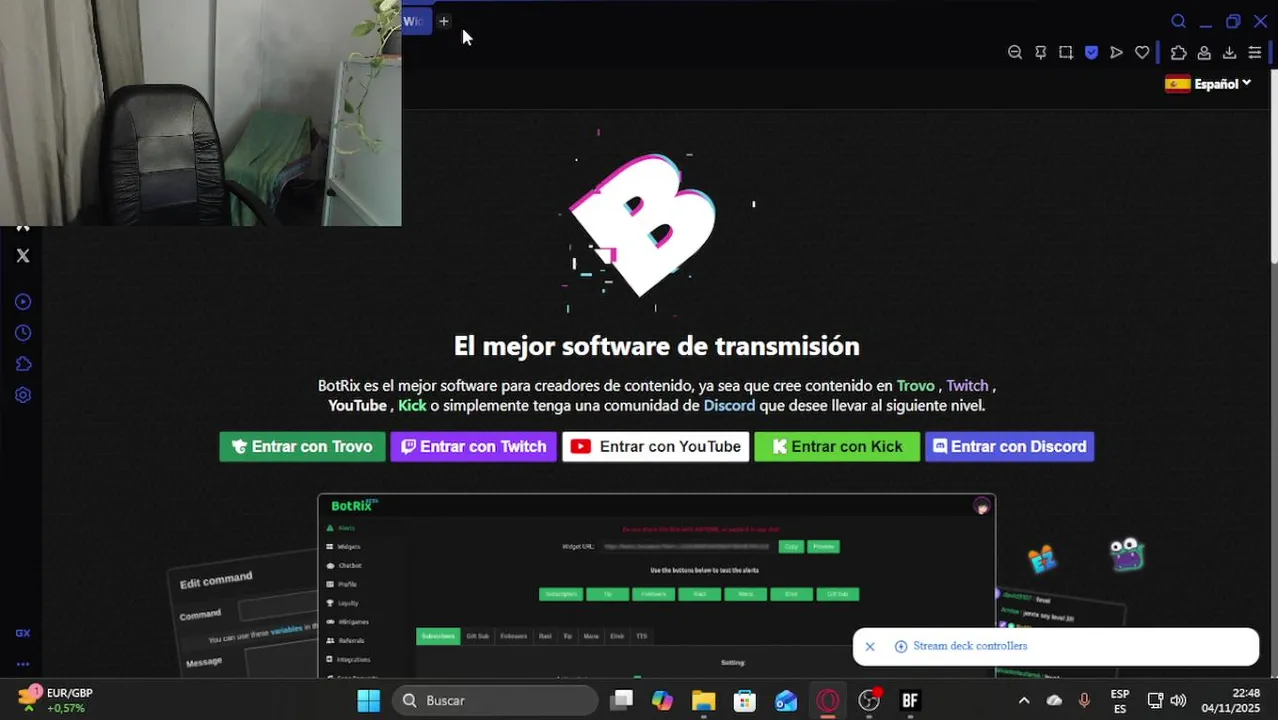Open the sidebar player icon

click(23, 302)
